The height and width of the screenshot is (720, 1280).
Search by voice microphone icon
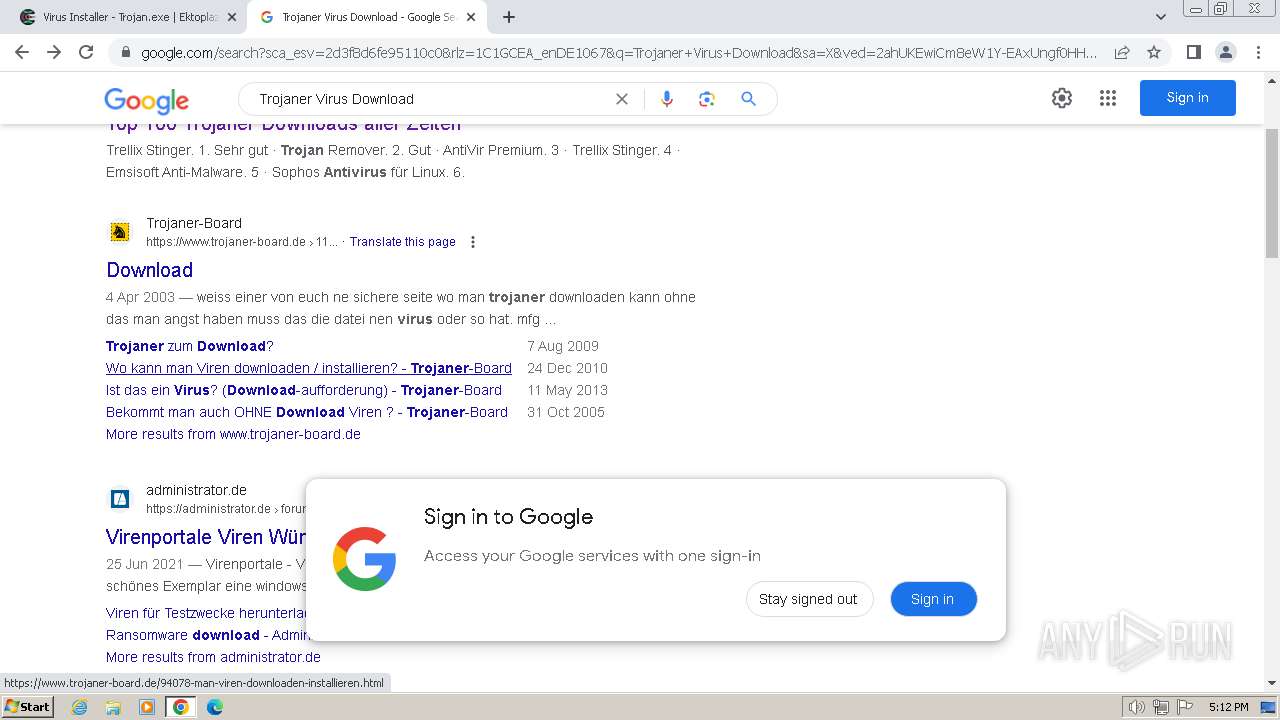pyautogui.click(x=667, y=99)
